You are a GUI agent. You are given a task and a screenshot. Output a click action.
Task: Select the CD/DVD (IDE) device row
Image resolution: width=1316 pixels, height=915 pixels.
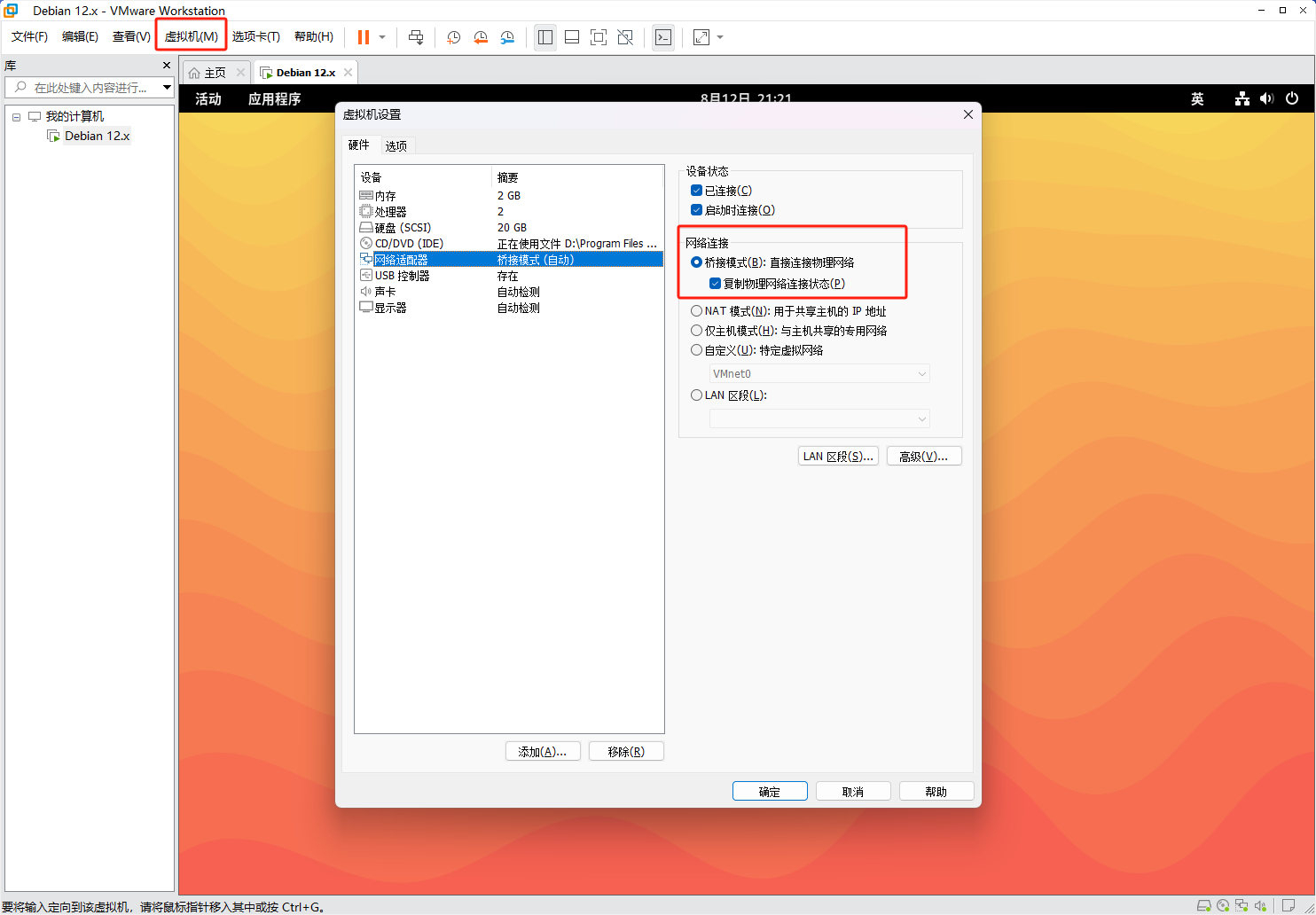[x=509, y=244]
